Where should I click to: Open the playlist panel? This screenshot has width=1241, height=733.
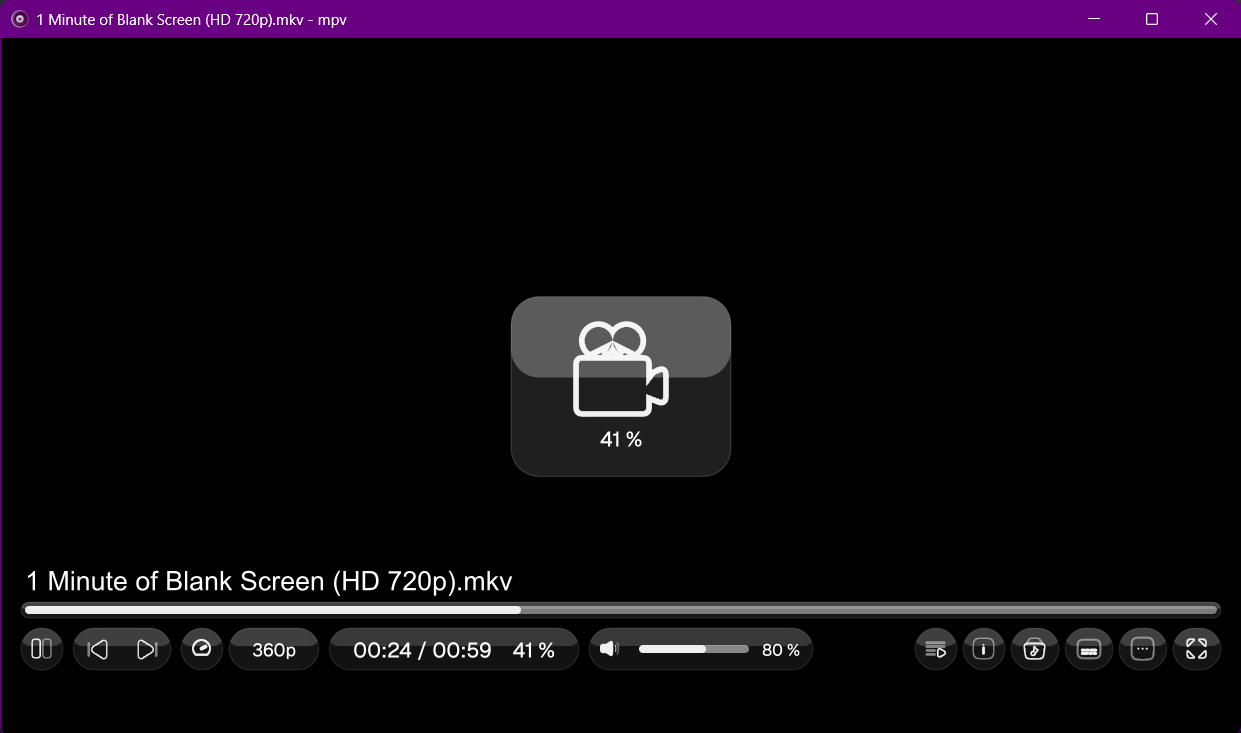click(936, 649)
